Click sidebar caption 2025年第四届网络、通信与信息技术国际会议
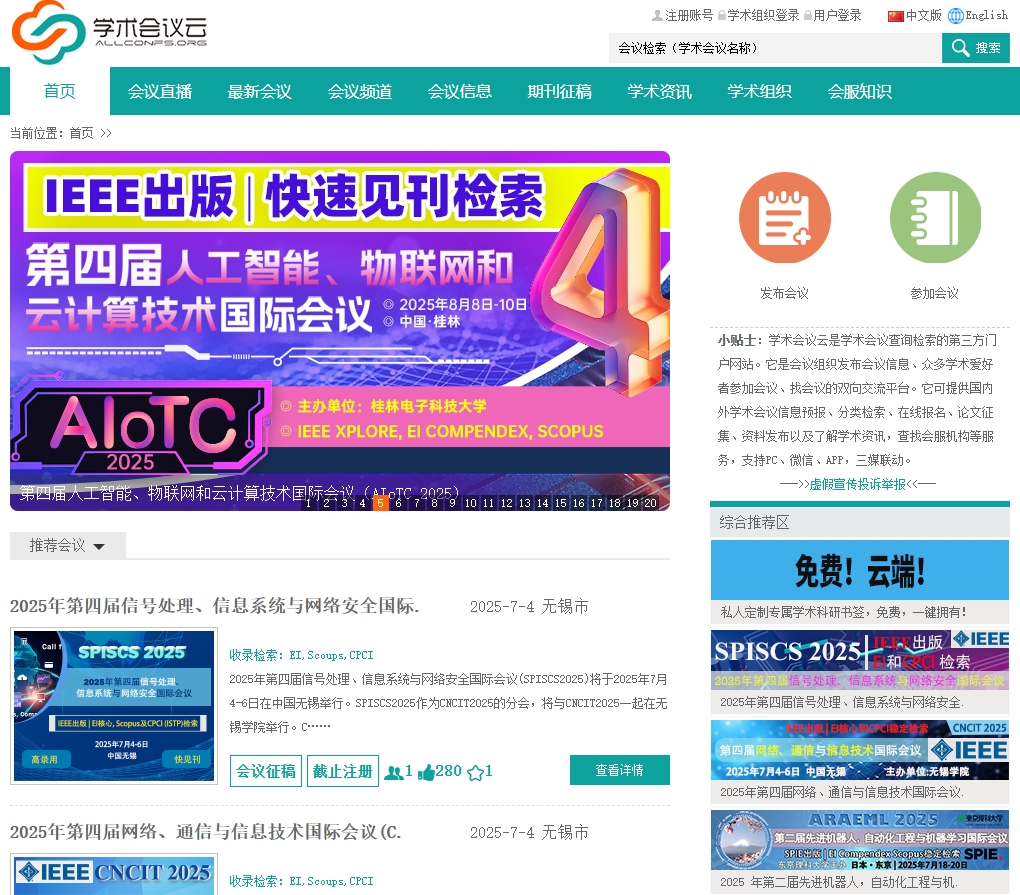Screen dimensions: 1020x895 tap(843, 792)
